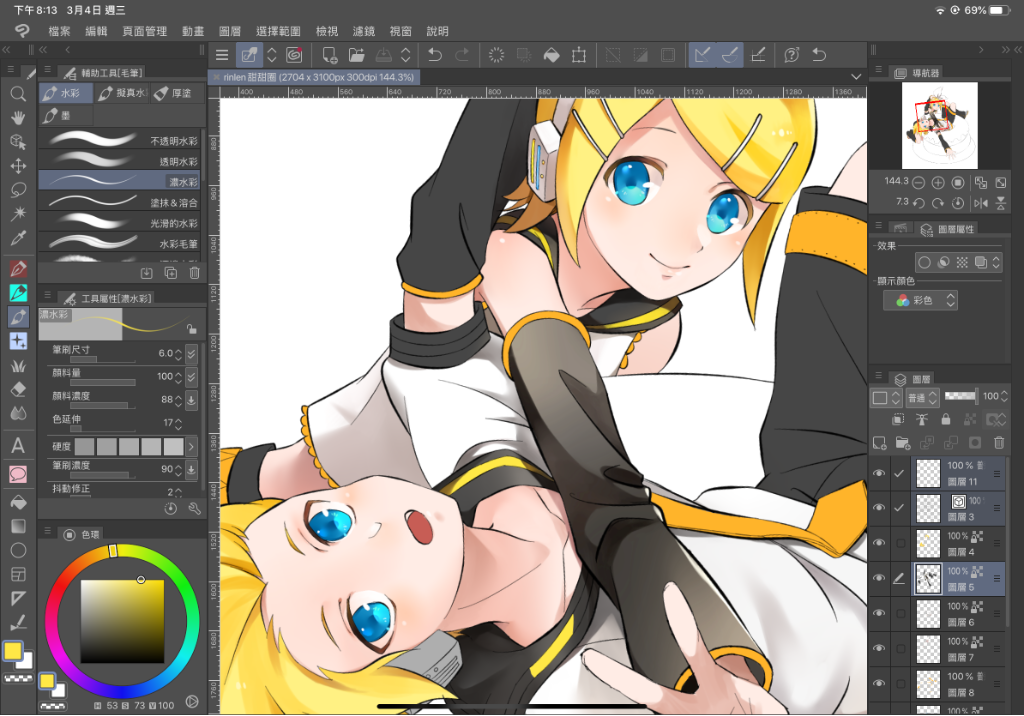Viewport: 1024px width, 716px height.
Task: Select the 光滑的水彩 brush
Action: click(x=120, y=222)
